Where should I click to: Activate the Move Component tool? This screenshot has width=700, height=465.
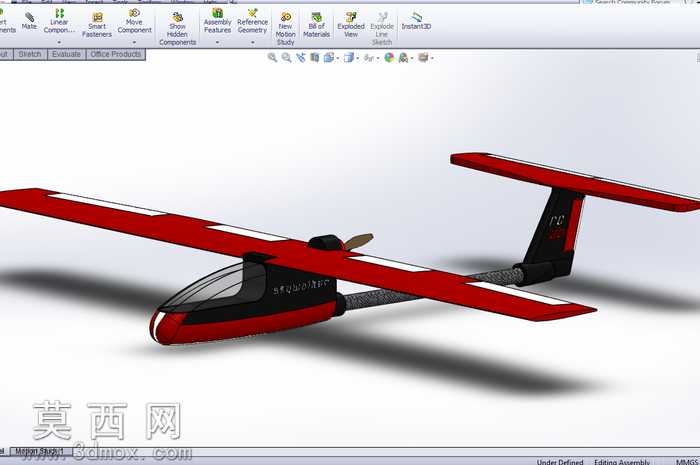pyautogui.click(x=134, y=21)
